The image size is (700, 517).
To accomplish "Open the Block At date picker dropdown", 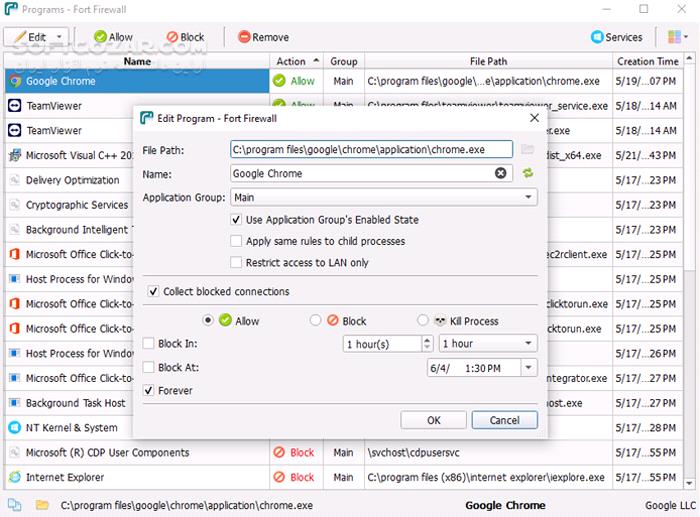I will [x=529, y=368].
